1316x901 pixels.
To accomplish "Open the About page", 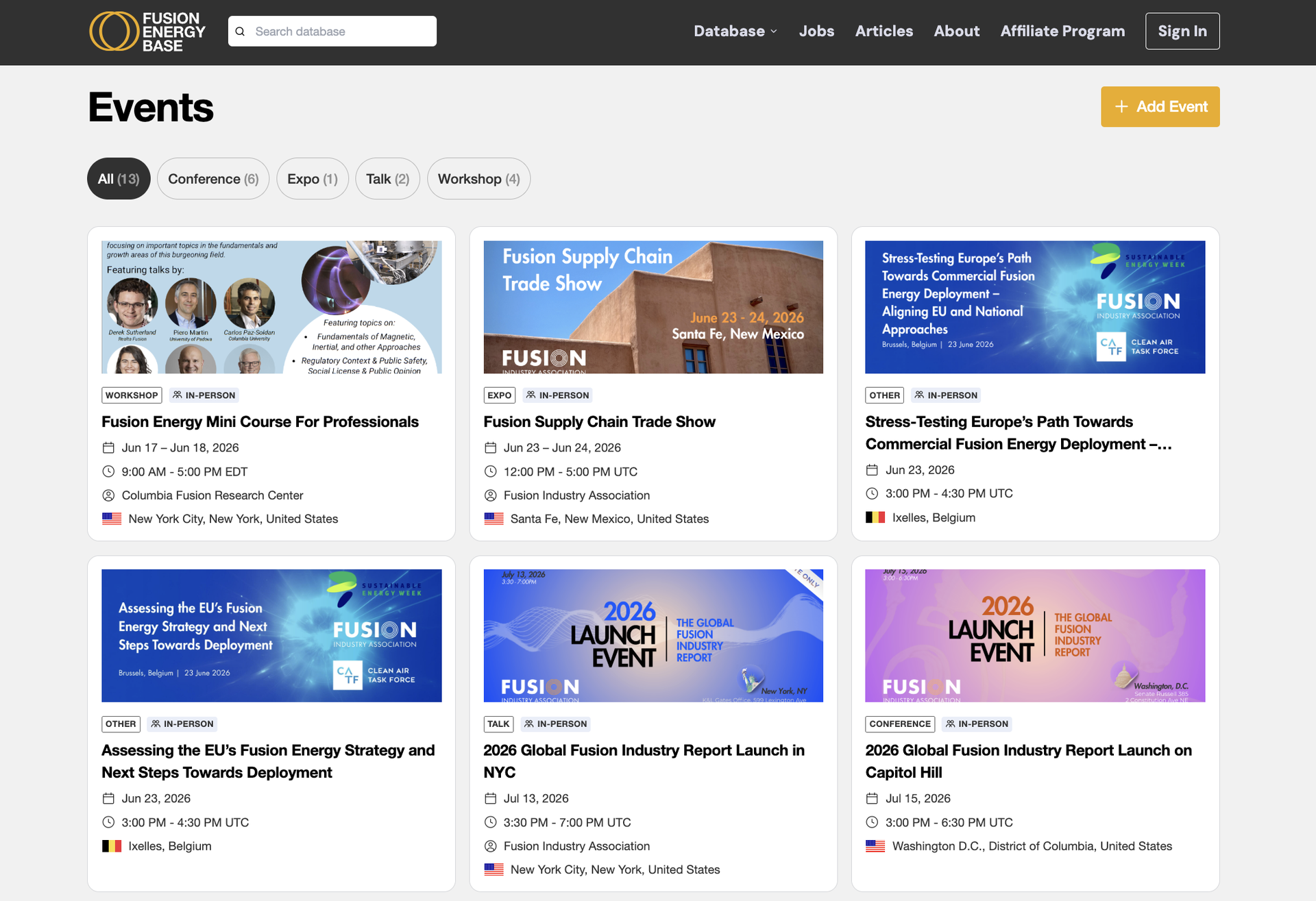I will click(x=956, y=32).
